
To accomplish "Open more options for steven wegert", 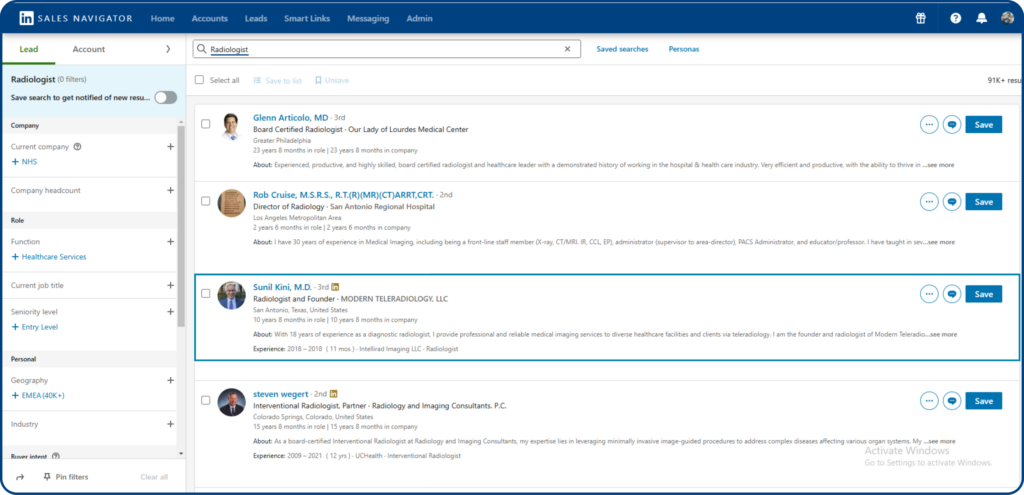I will pyautogui.click(x=929, y=401).
